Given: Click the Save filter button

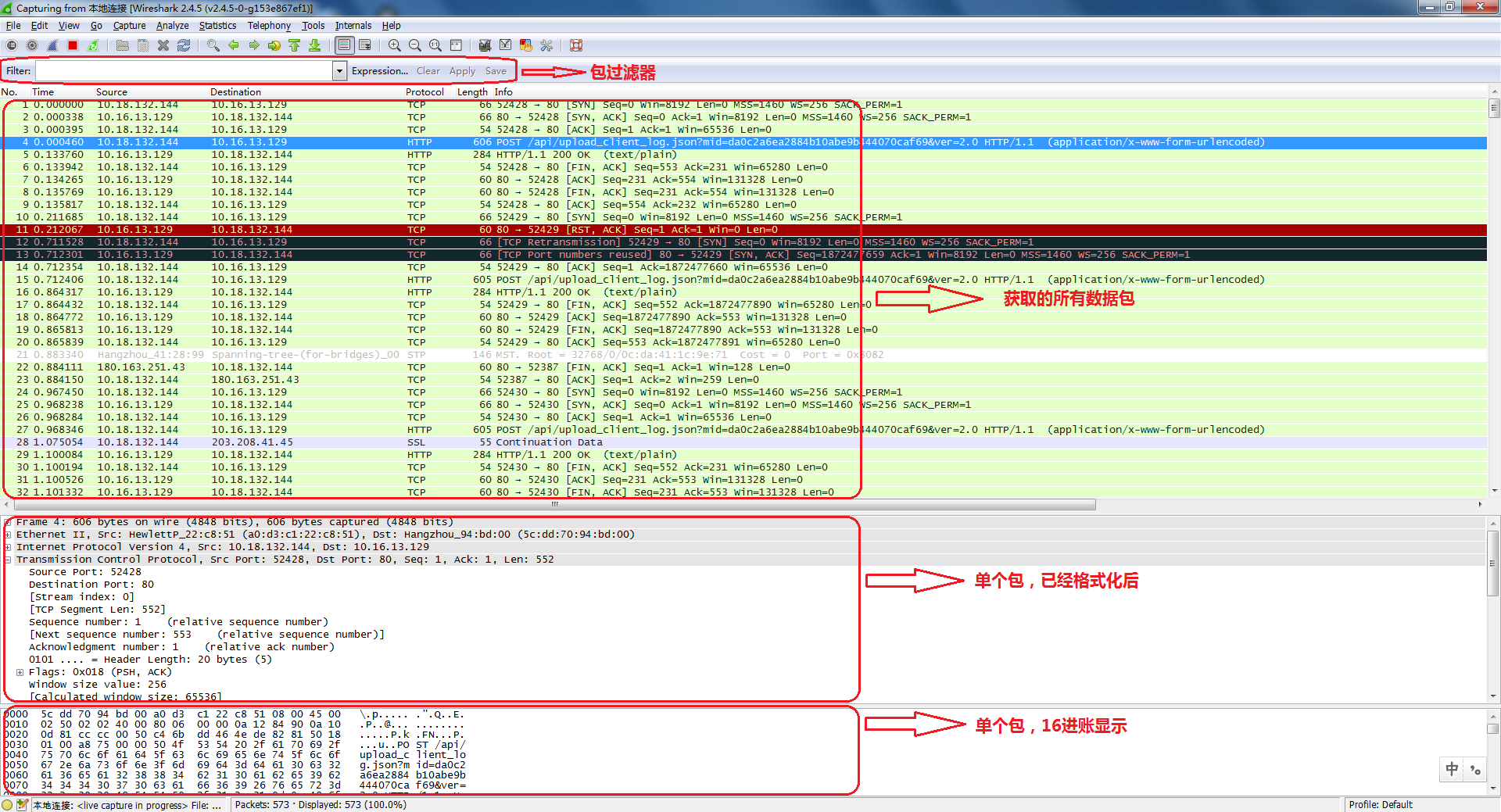Looking at the screenshot, I should (x=496, y=71).
